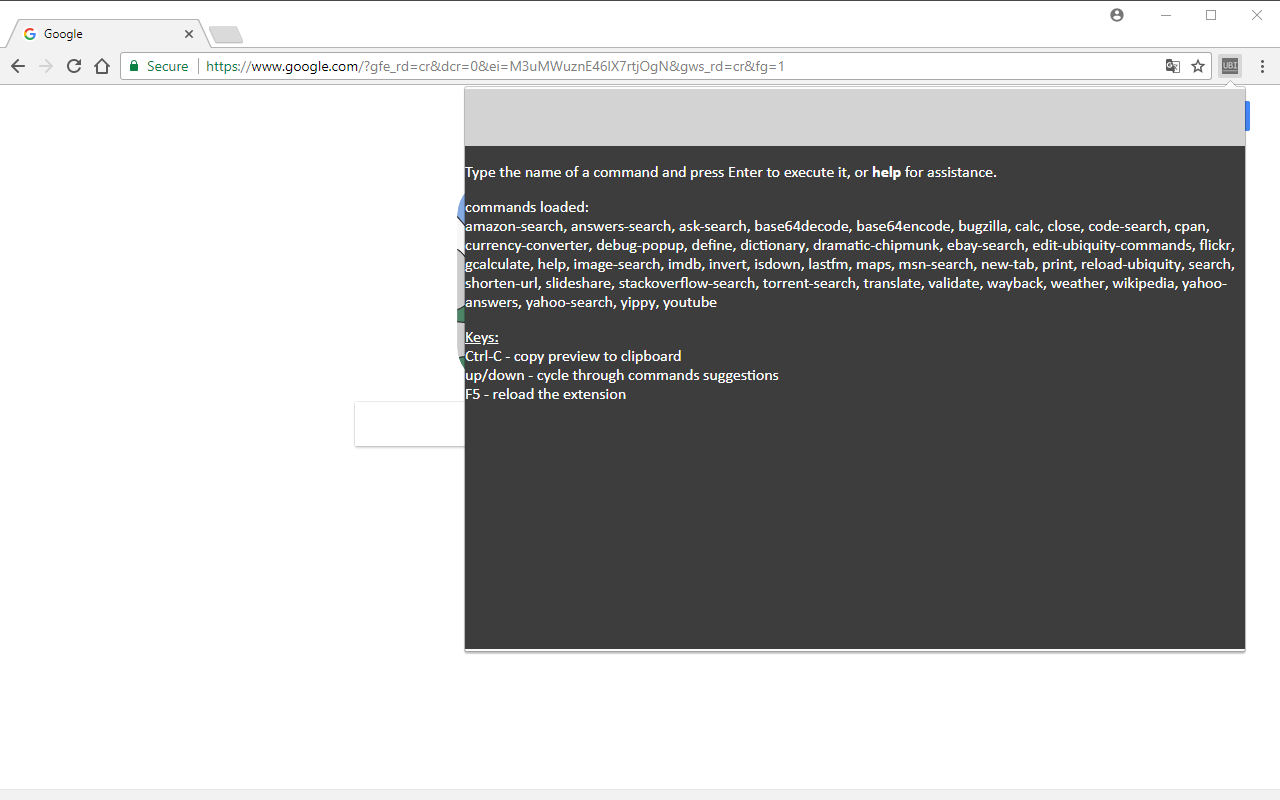Image resolution: width=1280 pixels, height=800 pixels.
Task: Click the Google search box behind the popup
Action: 410,423
